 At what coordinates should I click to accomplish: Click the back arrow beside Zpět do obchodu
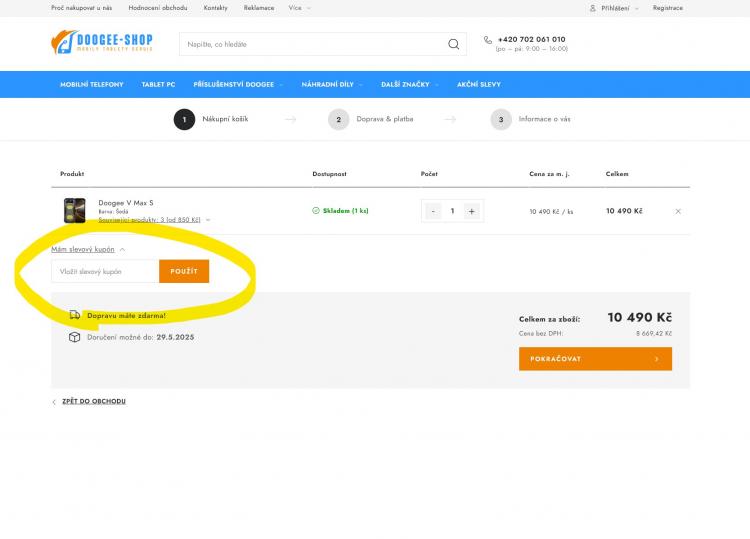point(54,402)
